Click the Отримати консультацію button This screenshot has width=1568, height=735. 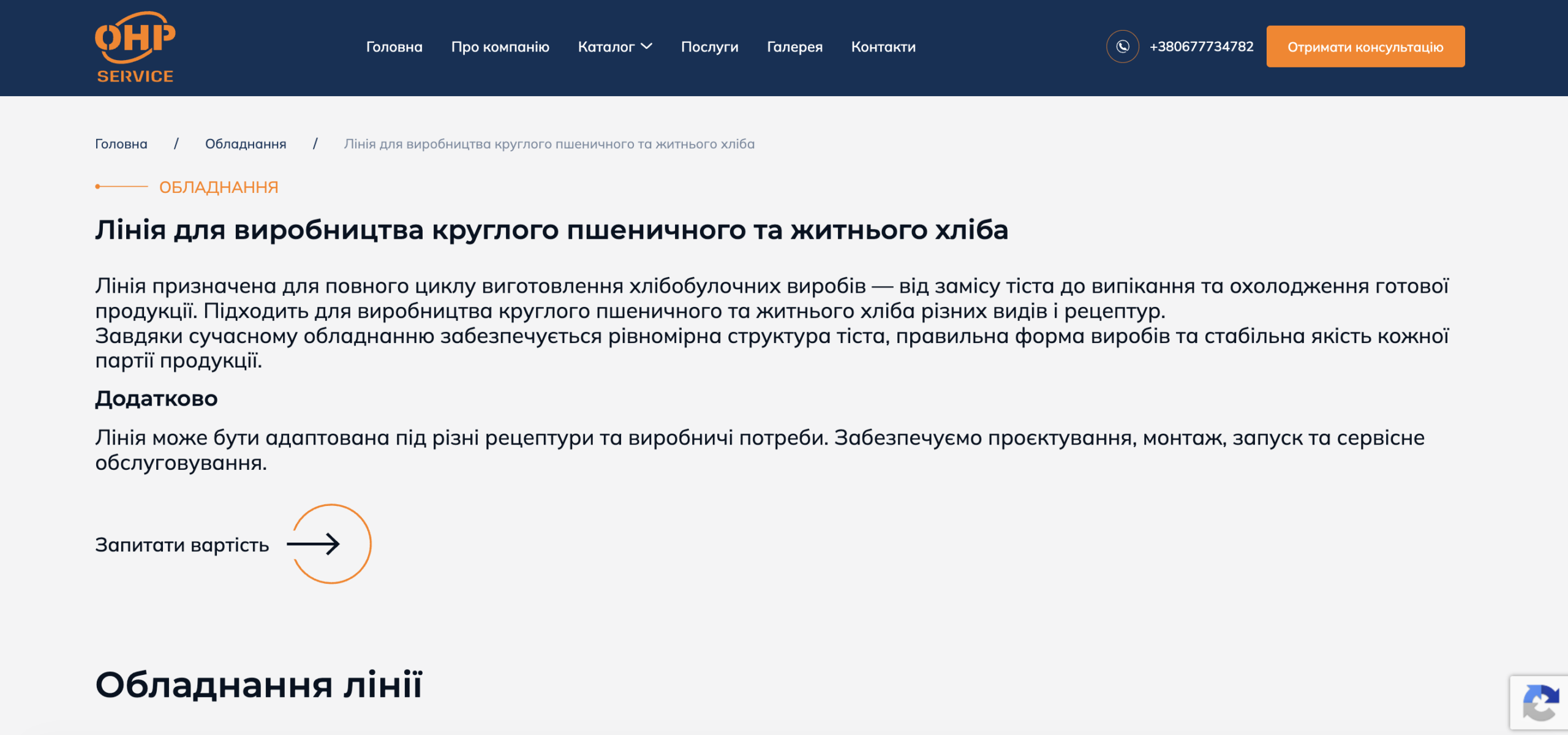(1365, 47)
